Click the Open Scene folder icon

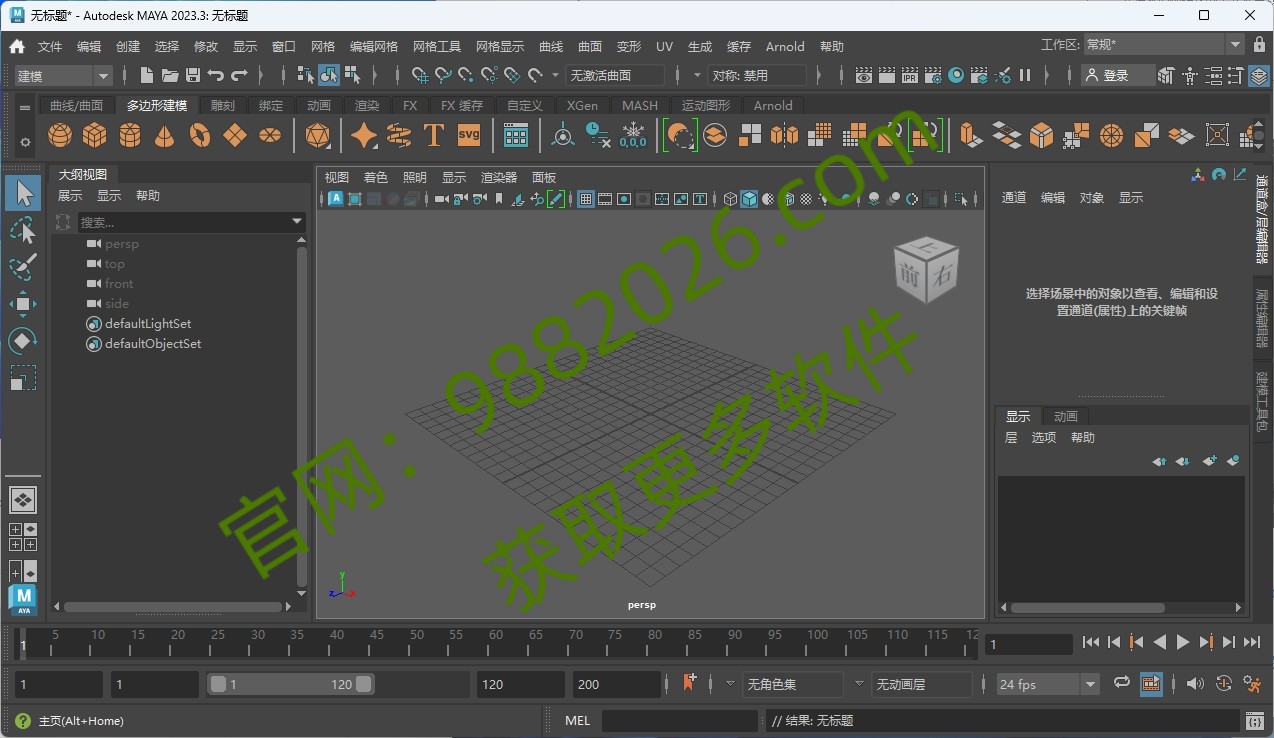point(170,75)
